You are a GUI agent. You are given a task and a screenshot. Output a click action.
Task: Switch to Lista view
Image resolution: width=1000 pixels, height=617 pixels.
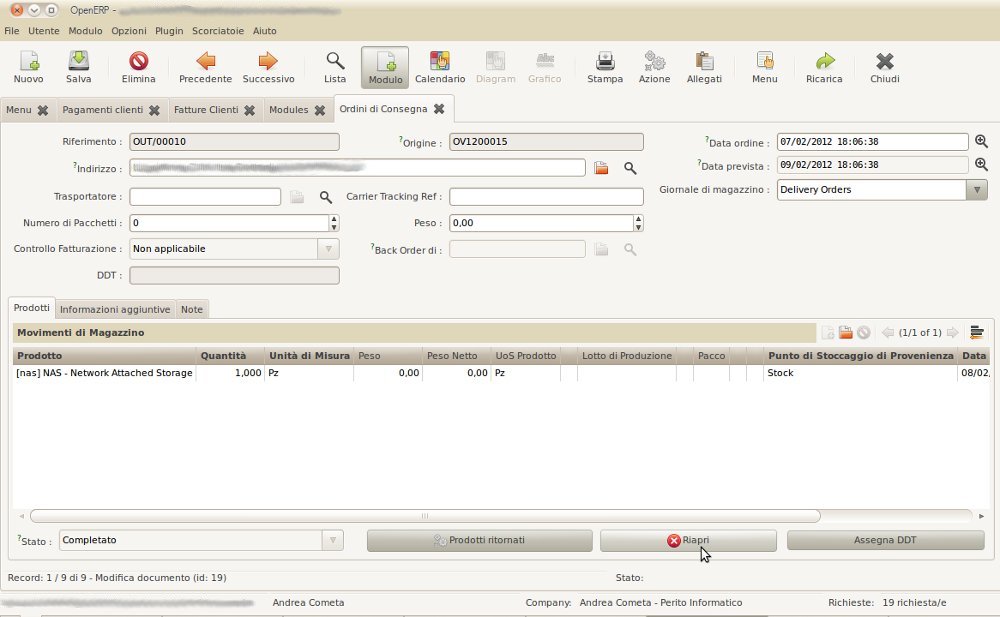pyautogui.click(x=335, y=67)
